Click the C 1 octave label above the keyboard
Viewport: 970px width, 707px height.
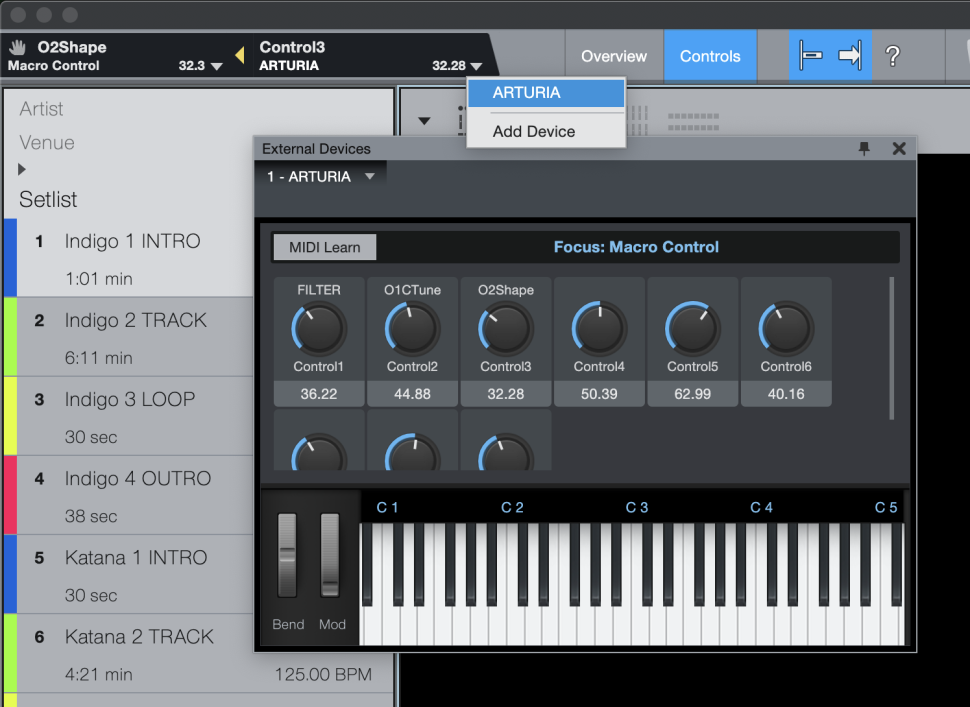click(387, 507)
